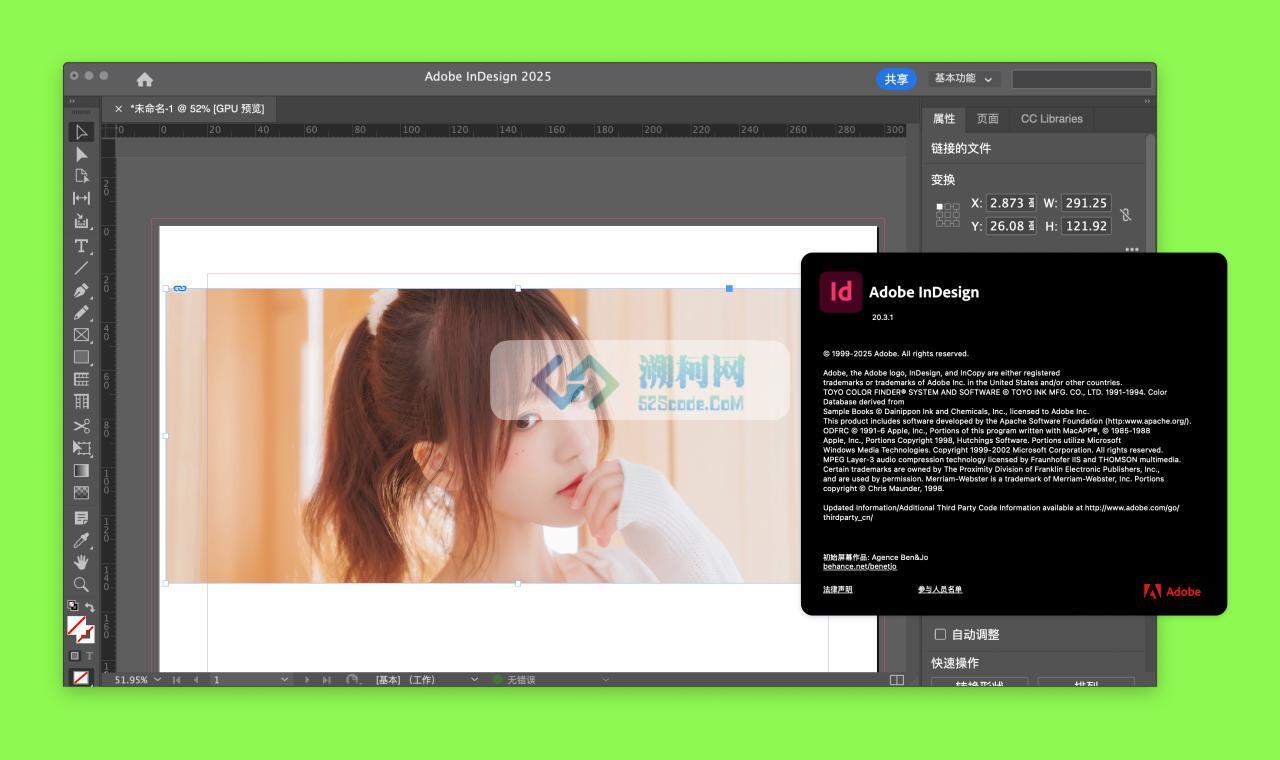Select the Gradient Swatch tool

click(82, 470)
